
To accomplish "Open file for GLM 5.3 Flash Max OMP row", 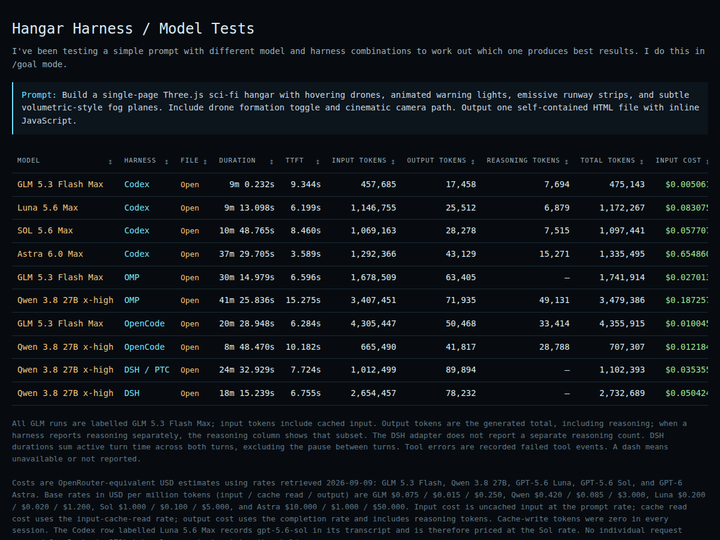I will coord(190,278).
